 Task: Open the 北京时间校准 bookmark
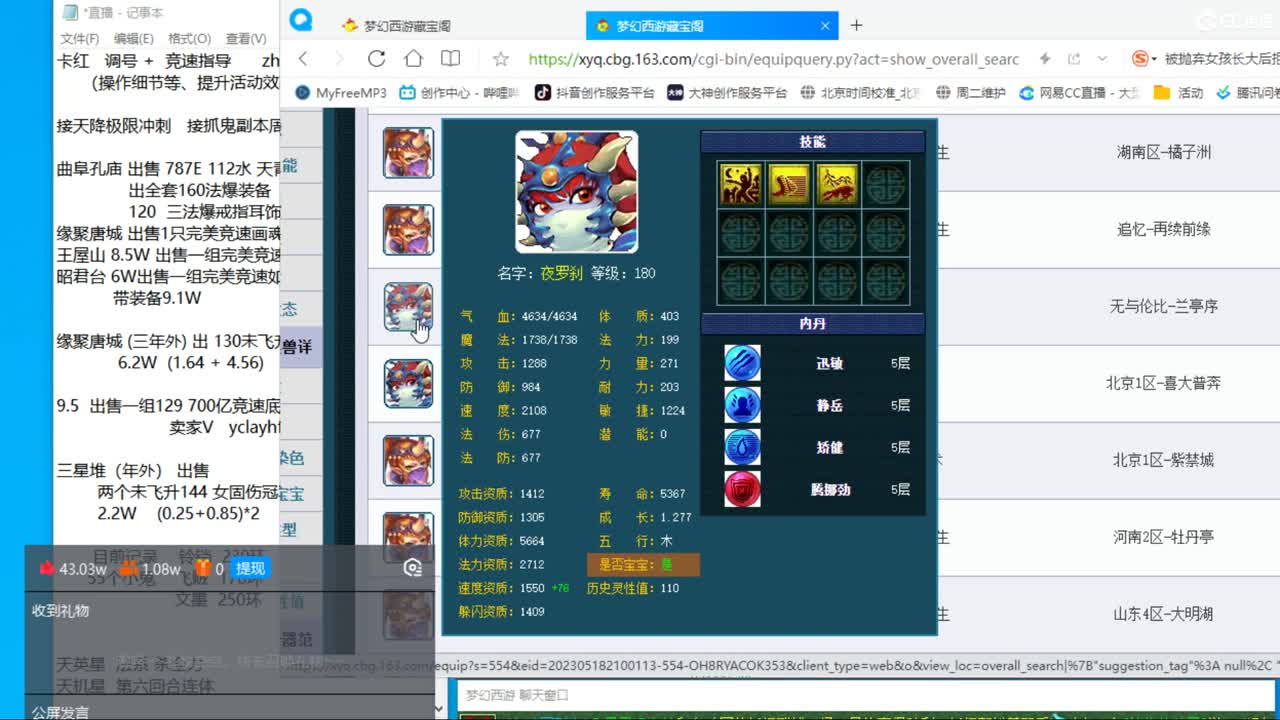pyautogui.click(x=860, y=93)
